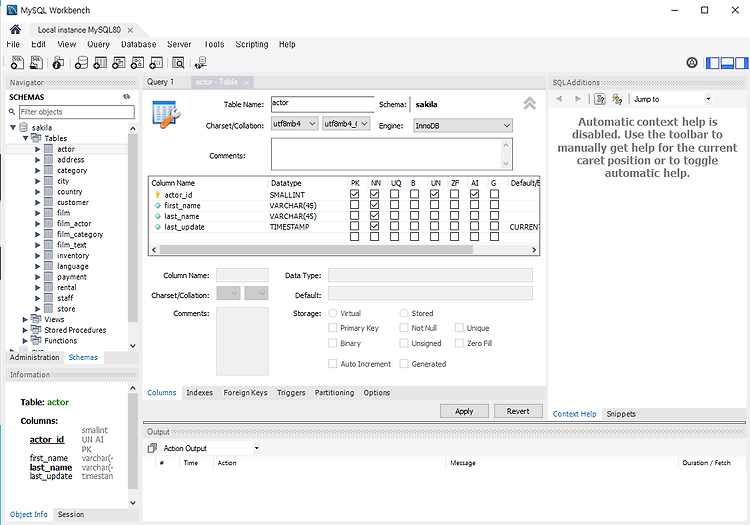Viewport: 750px width, 525px height.
Task: Create a new stored procedure icon
Action: click(137, 63)
